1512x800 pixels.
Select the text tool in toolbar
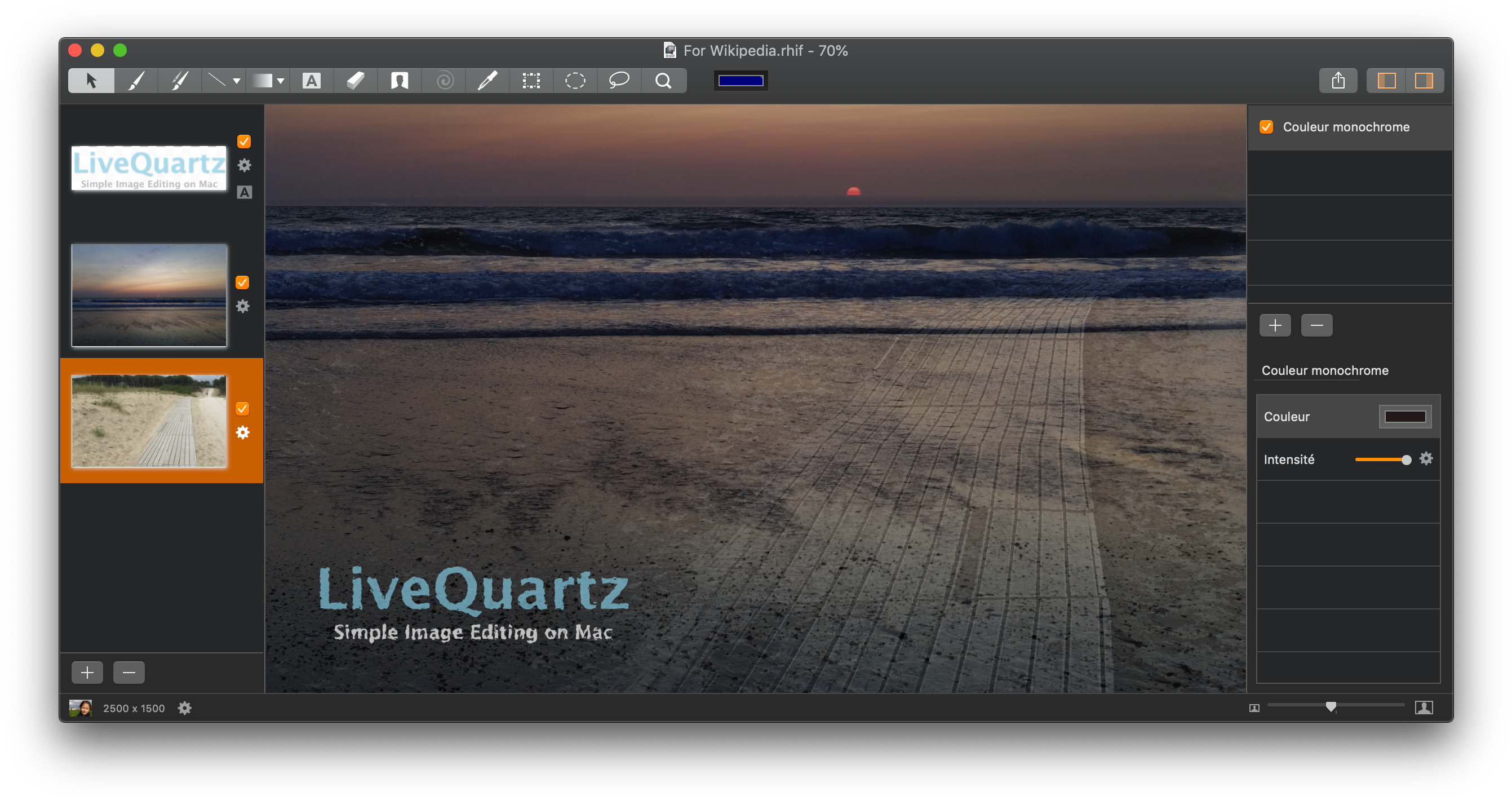(311, 81)
